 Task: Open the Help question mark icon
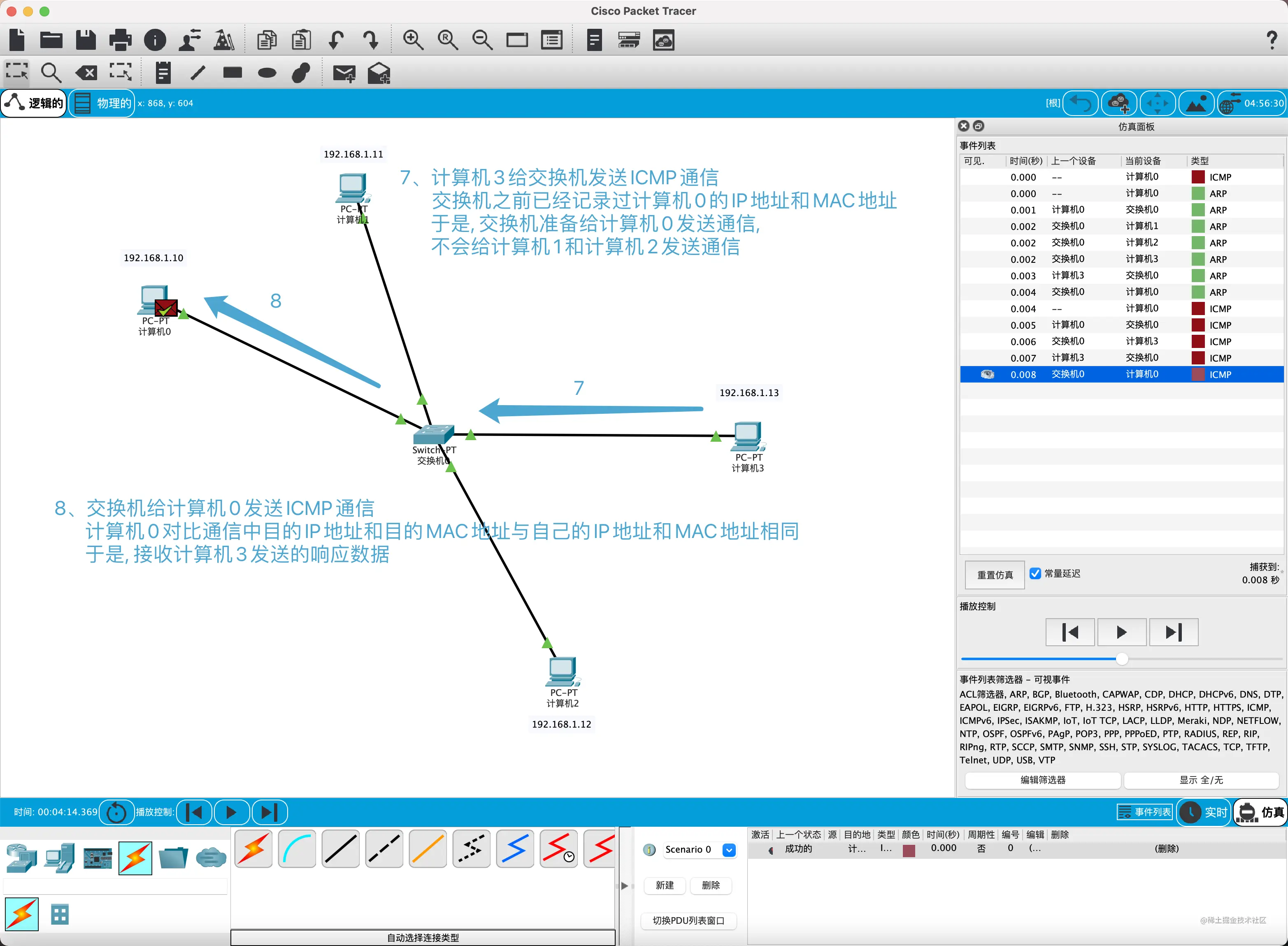[x=1272, y=39]
